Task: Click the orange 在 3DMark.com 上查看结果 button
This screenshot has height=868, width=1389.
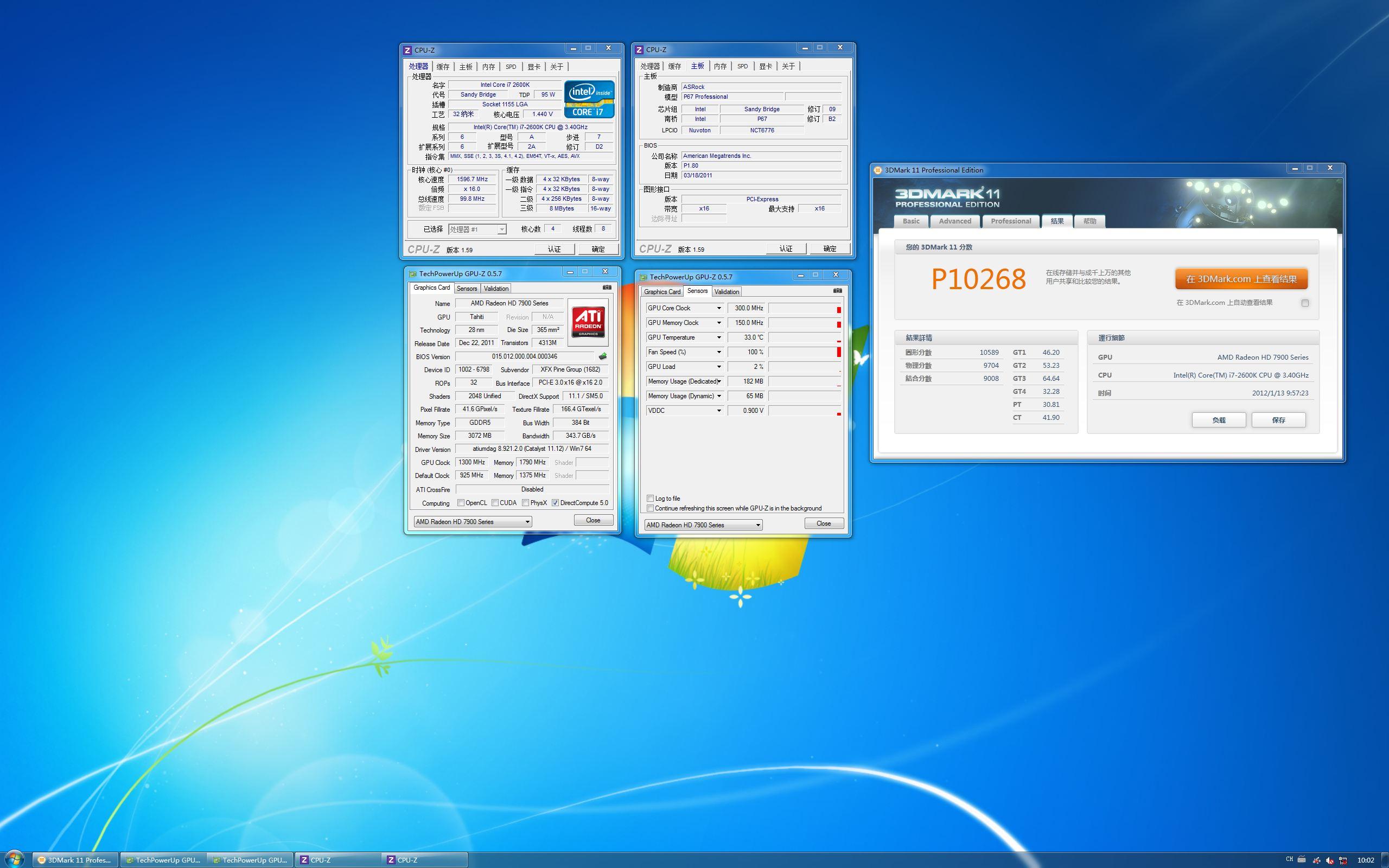Action: (1241, 279)
